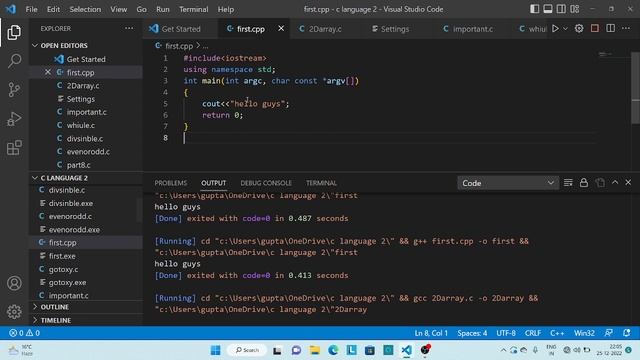Stop the running code with red square
The height and width of the screenshot is (360, 640).
tap(595, 29)
